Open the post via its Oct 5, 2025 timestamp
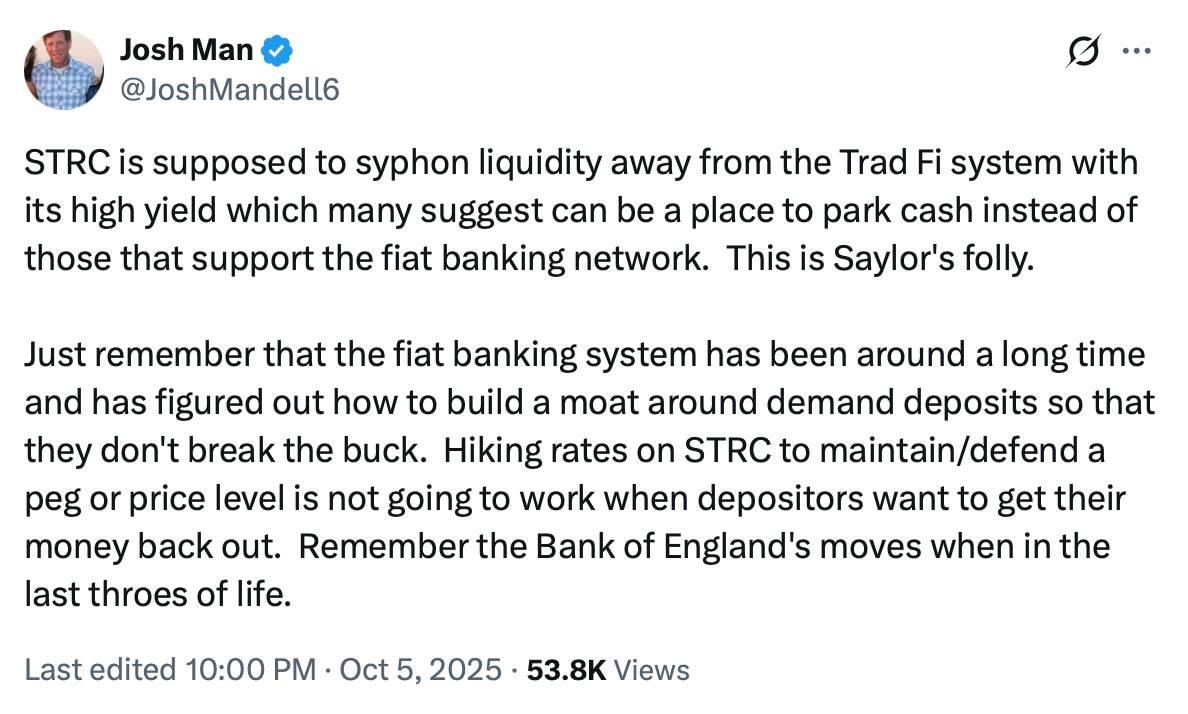 coord(422,670)
